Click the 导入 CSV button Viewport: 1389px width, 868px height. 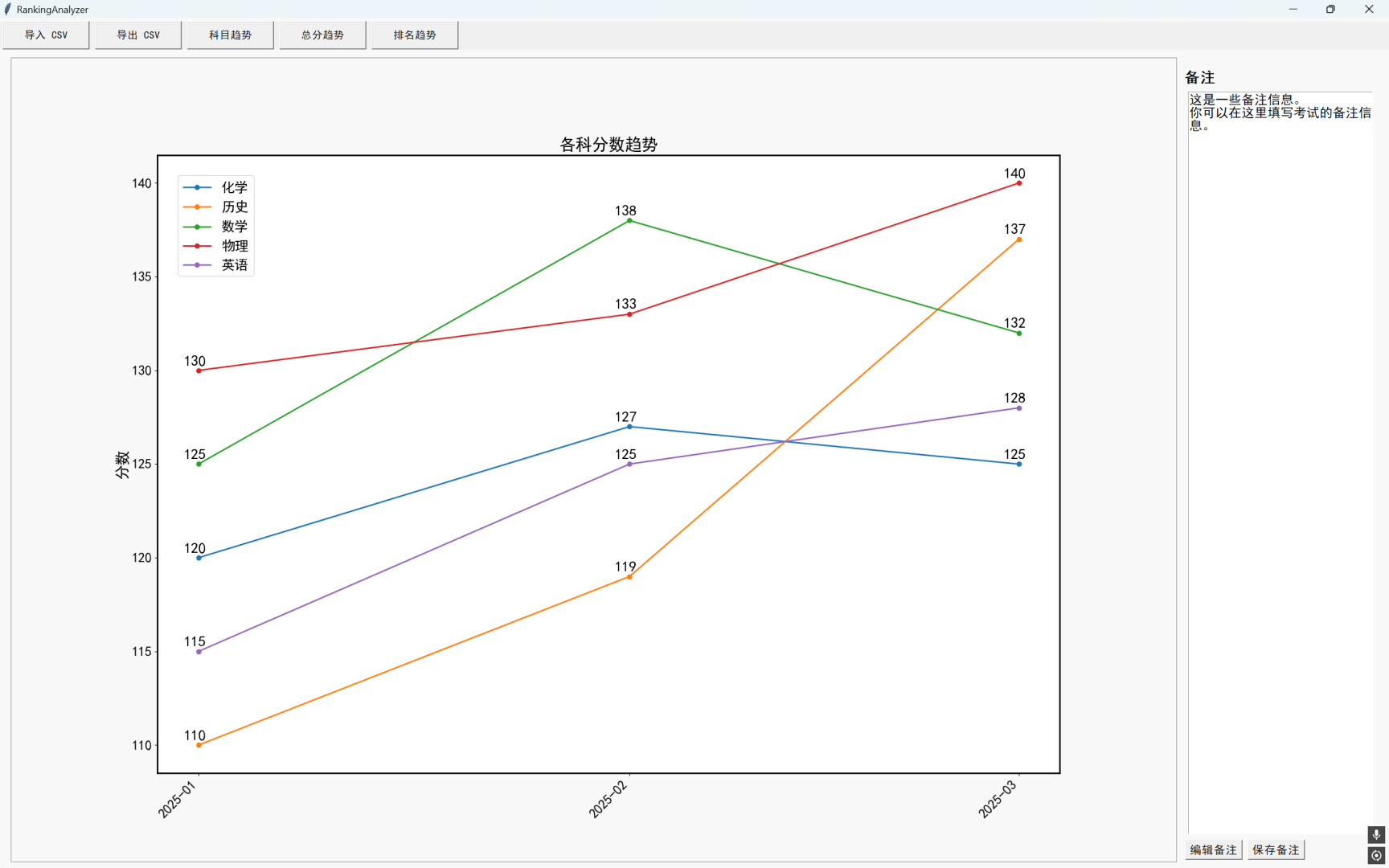click(46, 35)
